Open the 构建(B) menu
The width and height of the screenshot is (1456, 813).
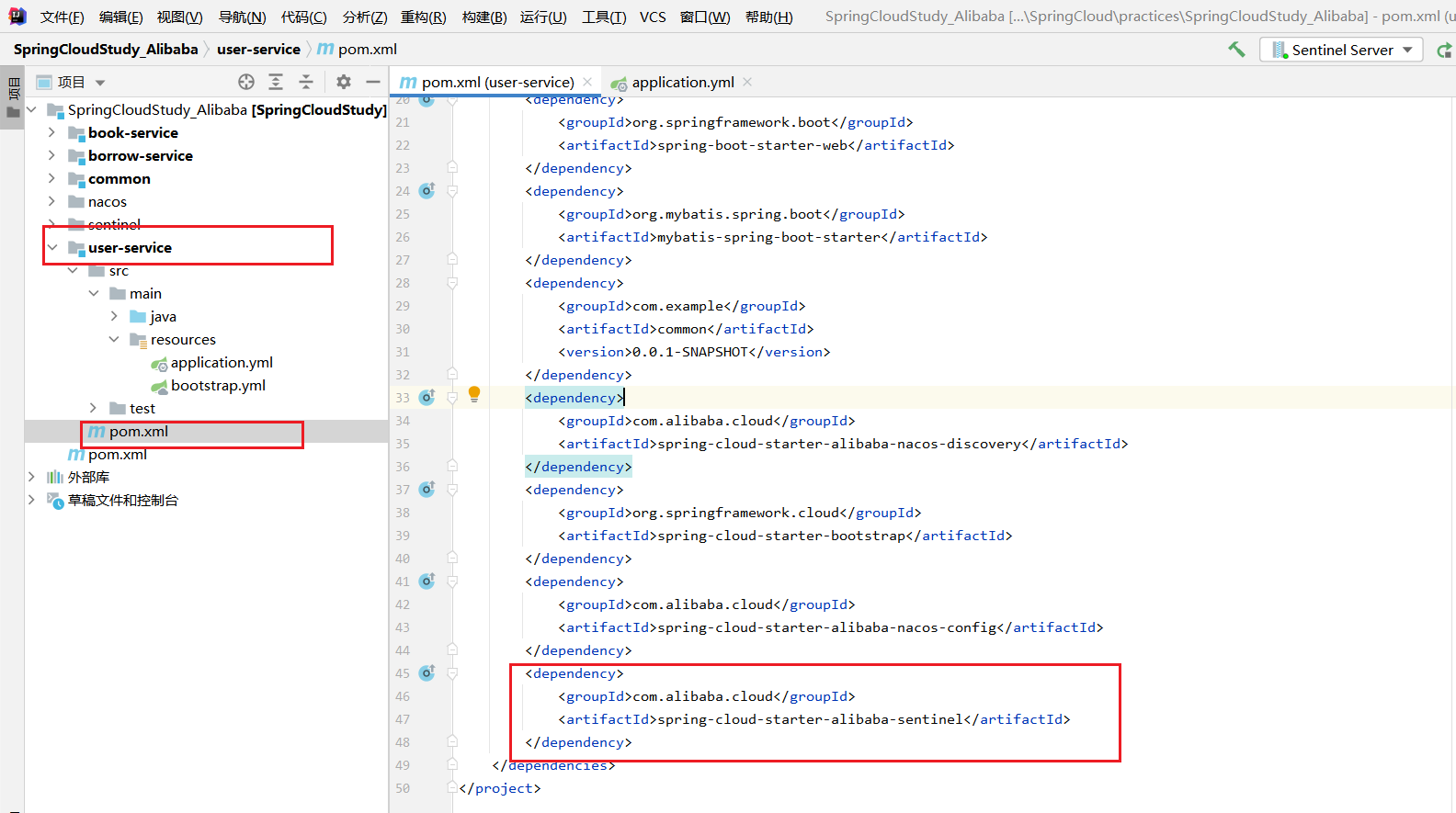coord(484,17)
